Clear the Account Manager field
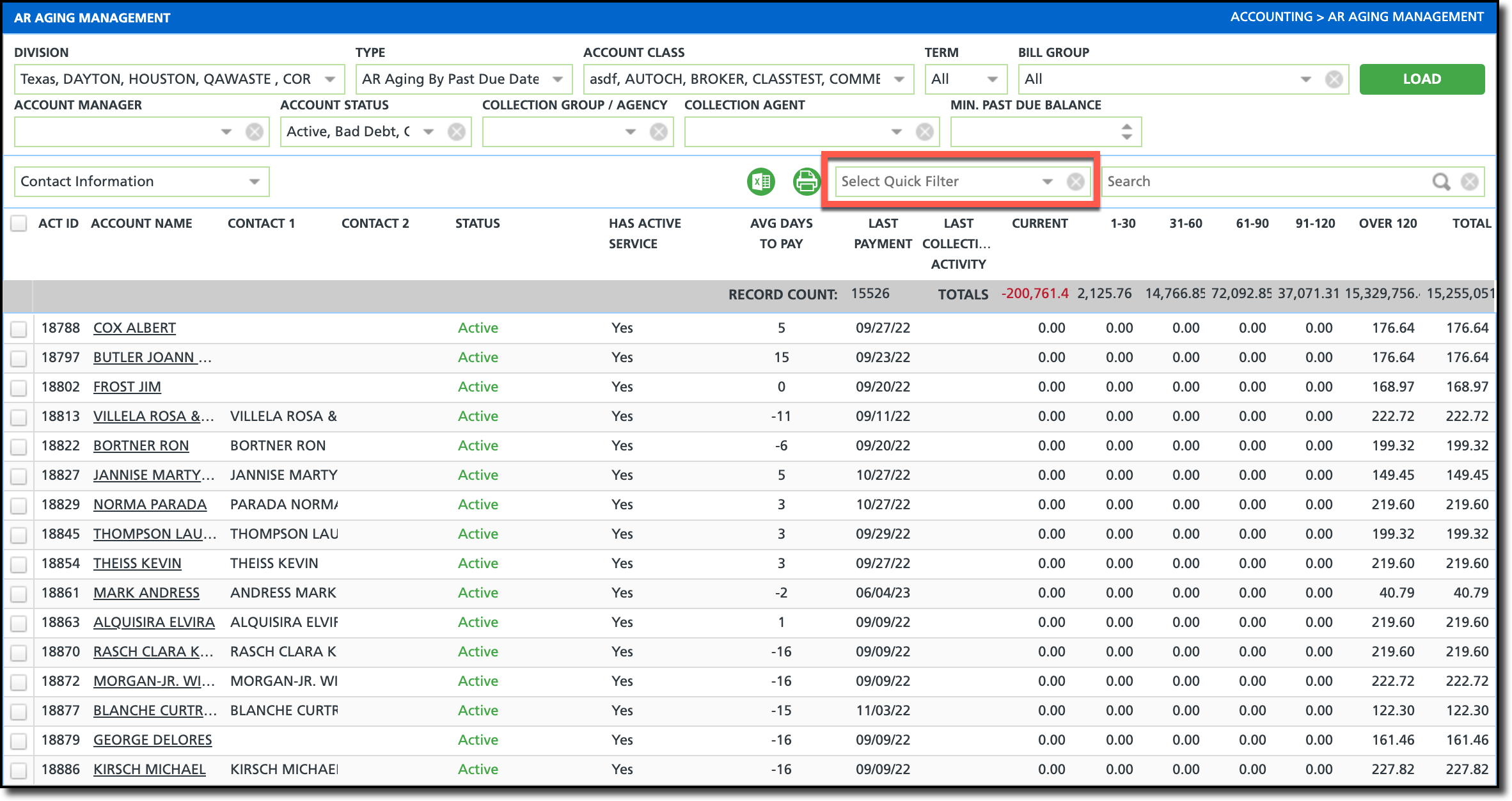 click(255, 132)
